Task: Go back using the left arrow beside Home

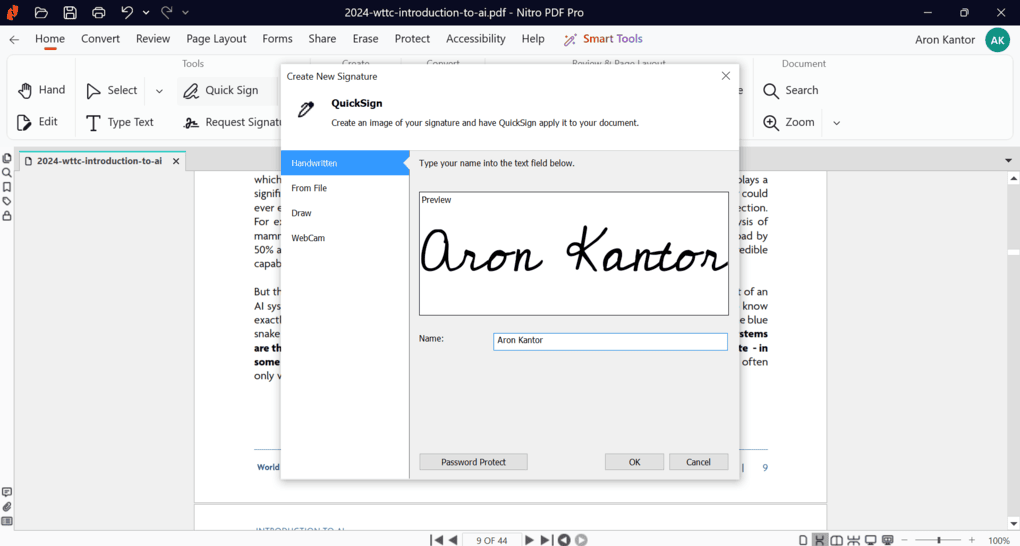Action: point(14,40)
